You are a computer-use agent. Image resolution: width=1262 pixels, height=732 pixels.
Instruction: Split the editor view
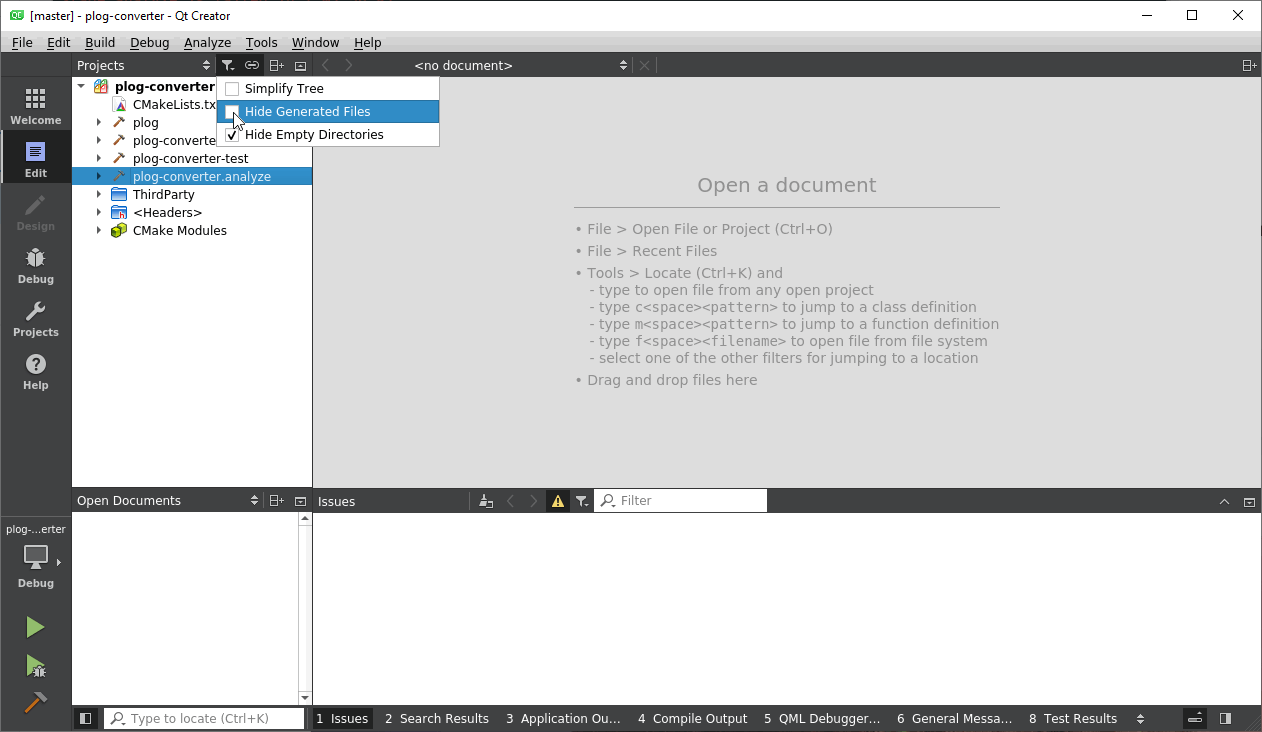1249,65
